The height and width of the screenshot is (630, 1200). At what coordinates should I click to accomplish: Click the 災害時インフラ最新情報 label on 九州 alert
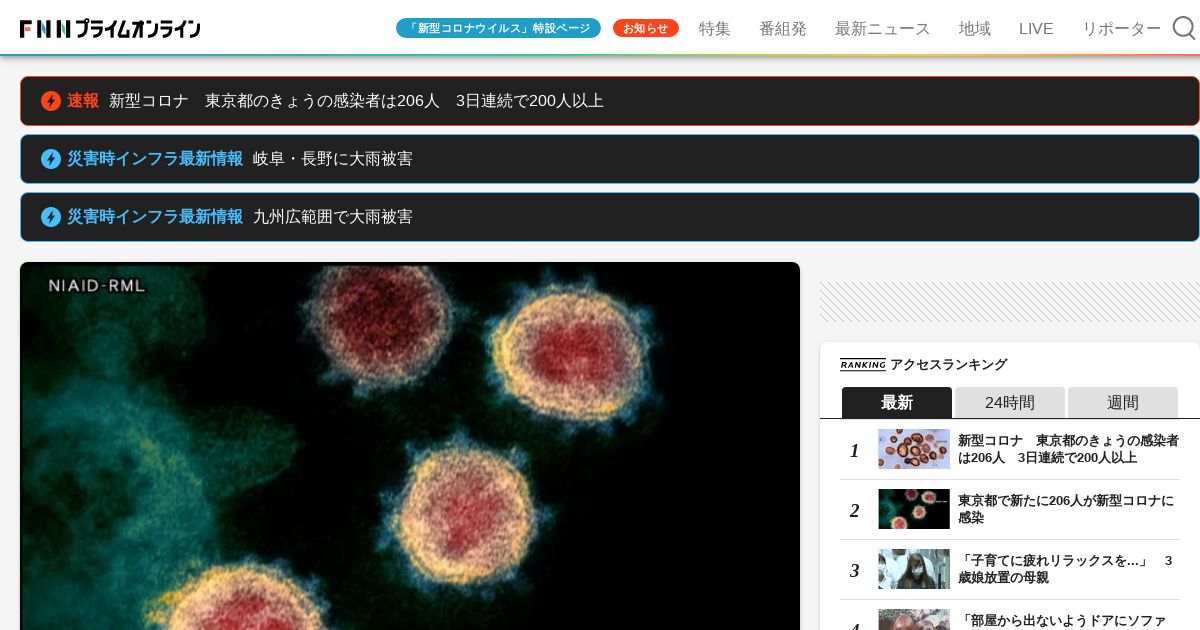click(x=155, y=217)
